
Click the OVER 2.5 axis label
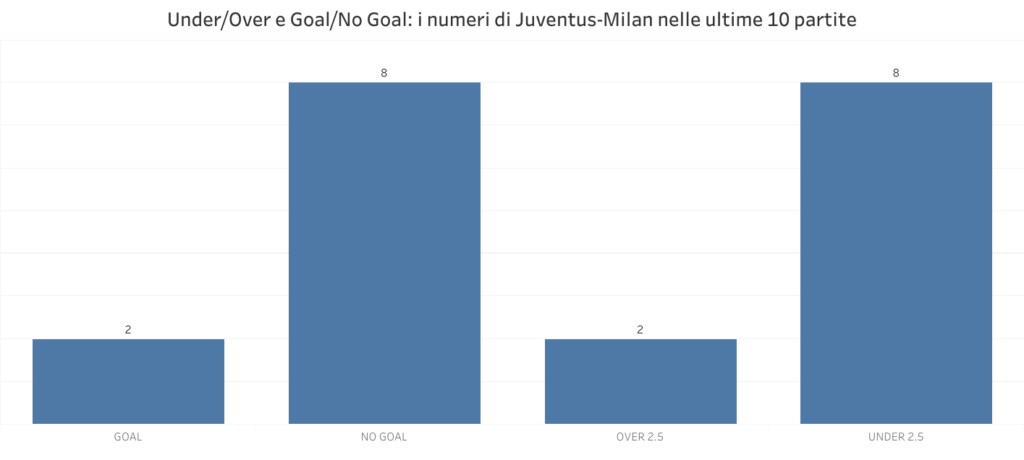[640, 437]
